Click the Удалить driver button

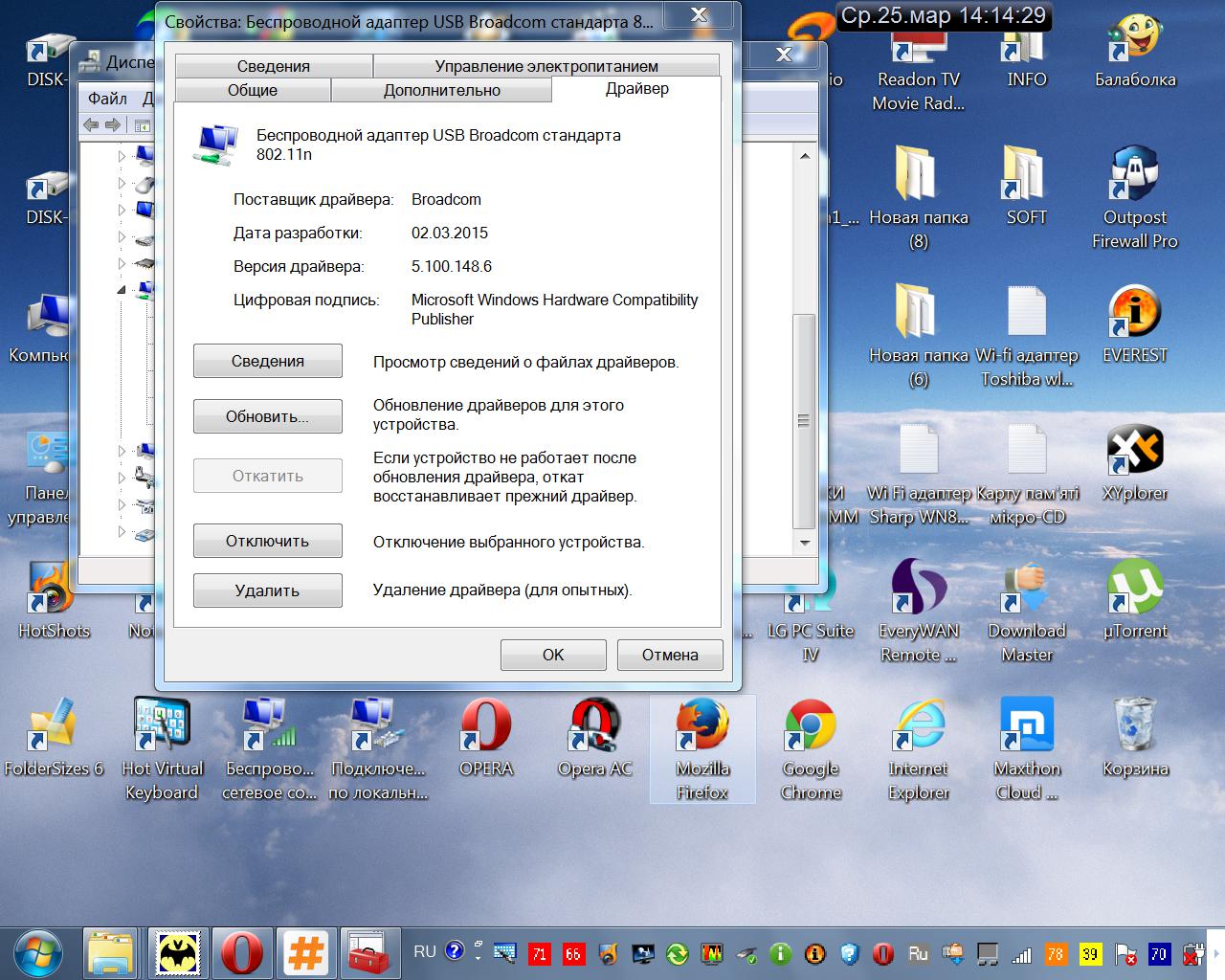tap(267, 590)
